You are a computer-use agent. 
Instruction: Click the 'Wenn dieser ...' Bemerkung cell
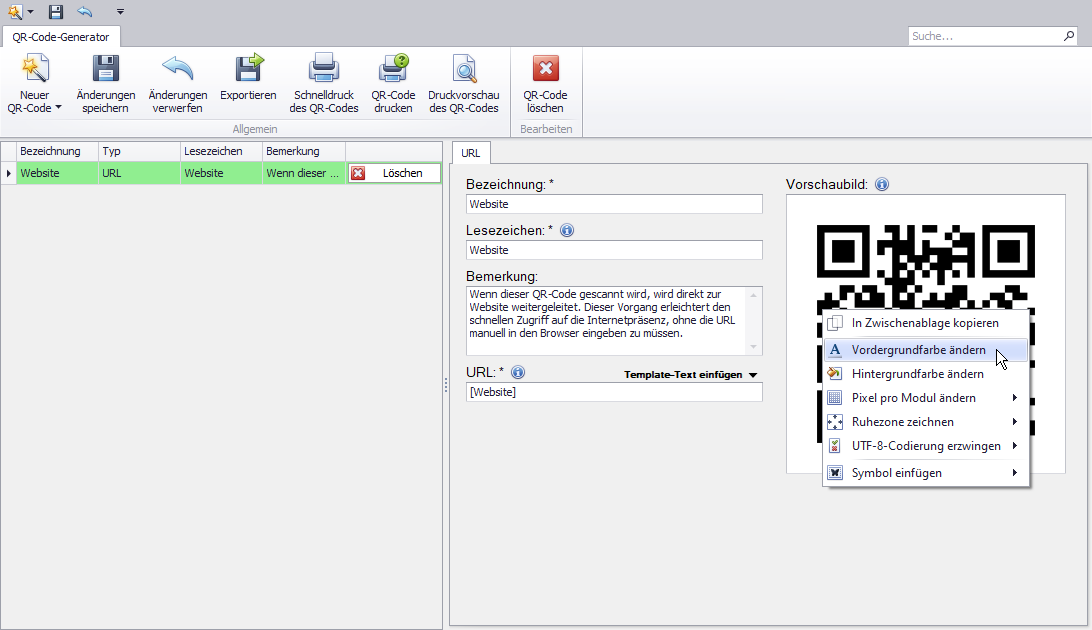pyautogui.click(x=304, y=173)
